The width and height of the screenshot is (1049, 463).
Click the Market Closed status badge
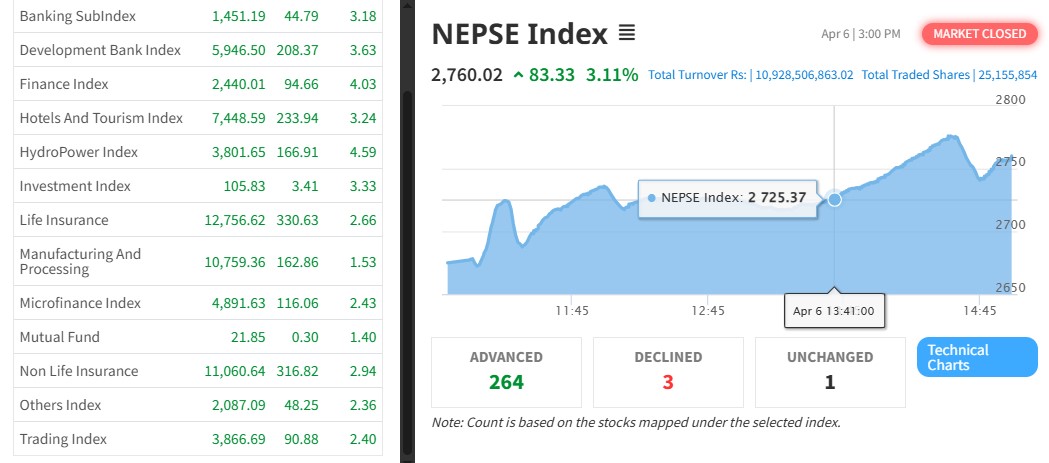(x=979, y=34)
